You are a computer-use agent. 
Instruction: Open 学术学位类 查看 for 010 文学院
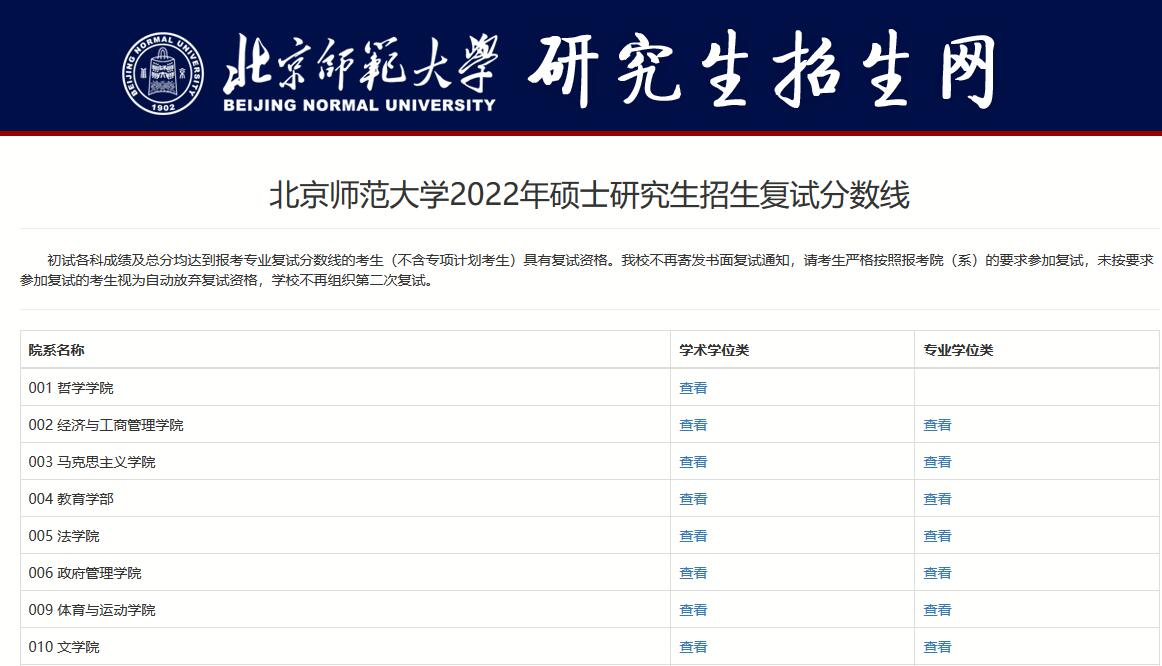tap(692, 646)
